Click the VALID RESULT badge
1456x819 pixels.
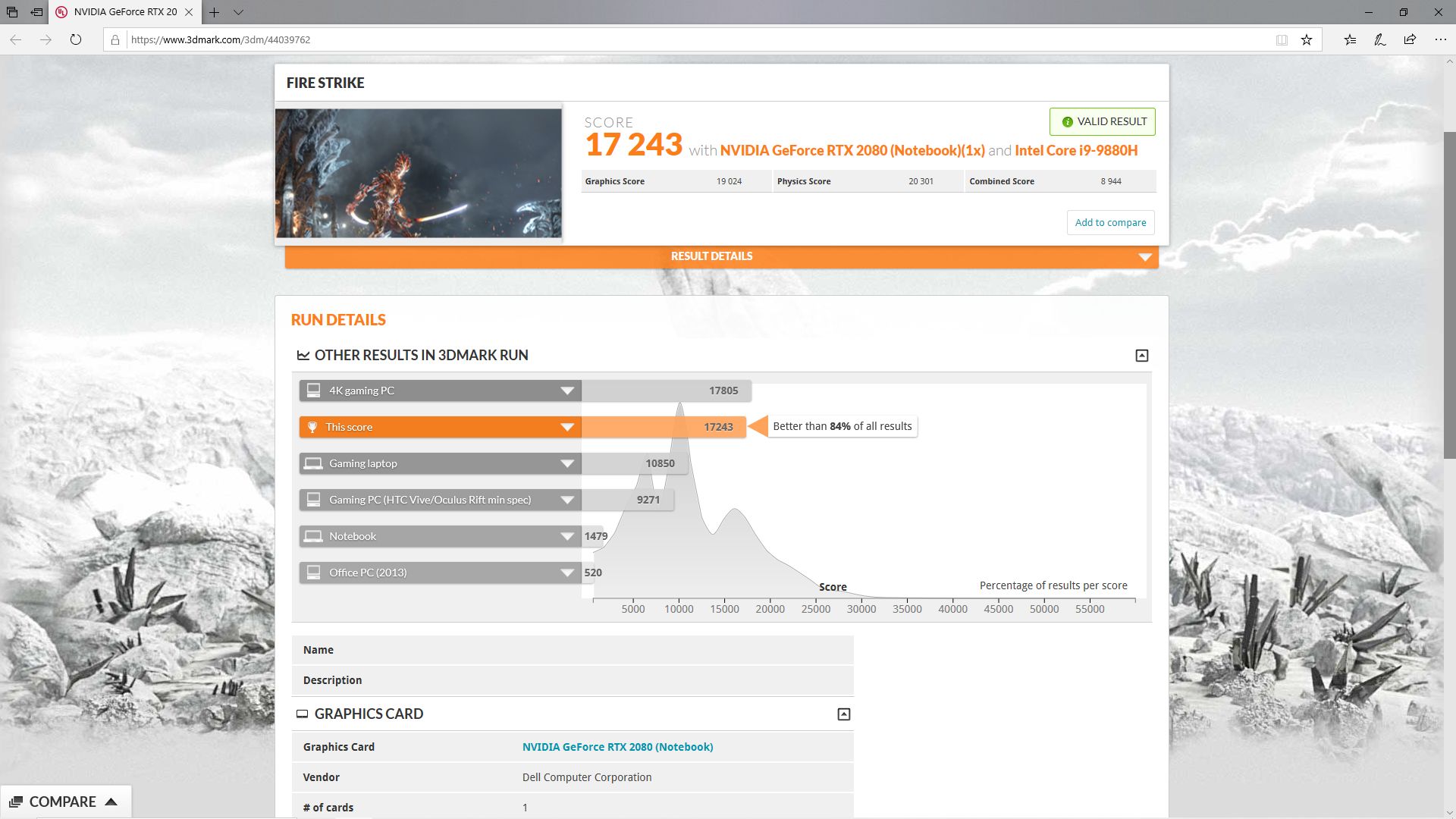(1103, 121)
